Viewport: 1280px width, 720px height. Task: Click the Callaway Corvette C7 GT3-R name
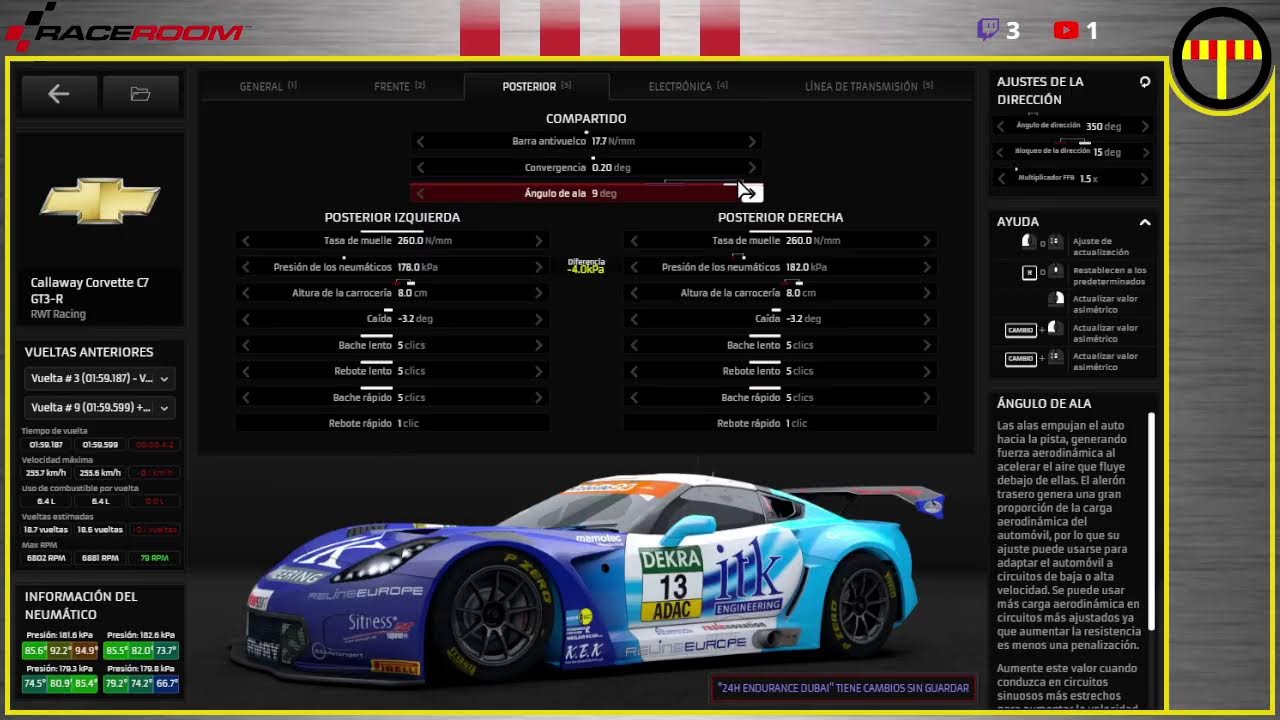pos(89,290)
